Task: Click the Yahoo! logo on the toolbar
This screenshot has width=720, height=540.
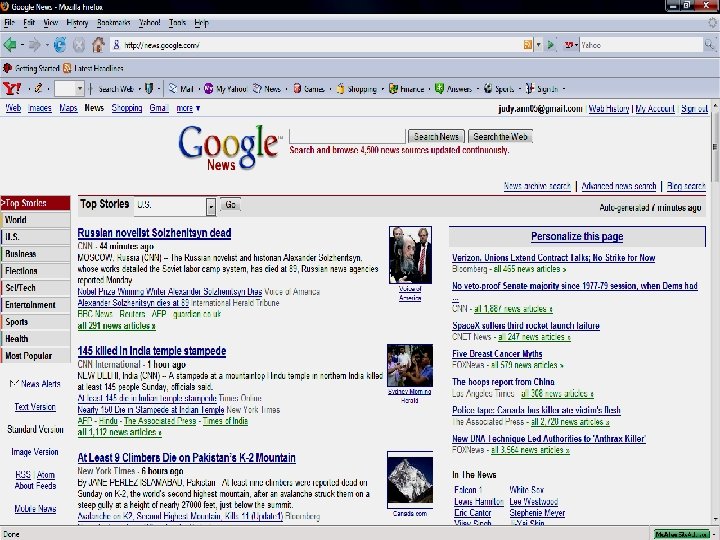Action: [x=12, y=88]
